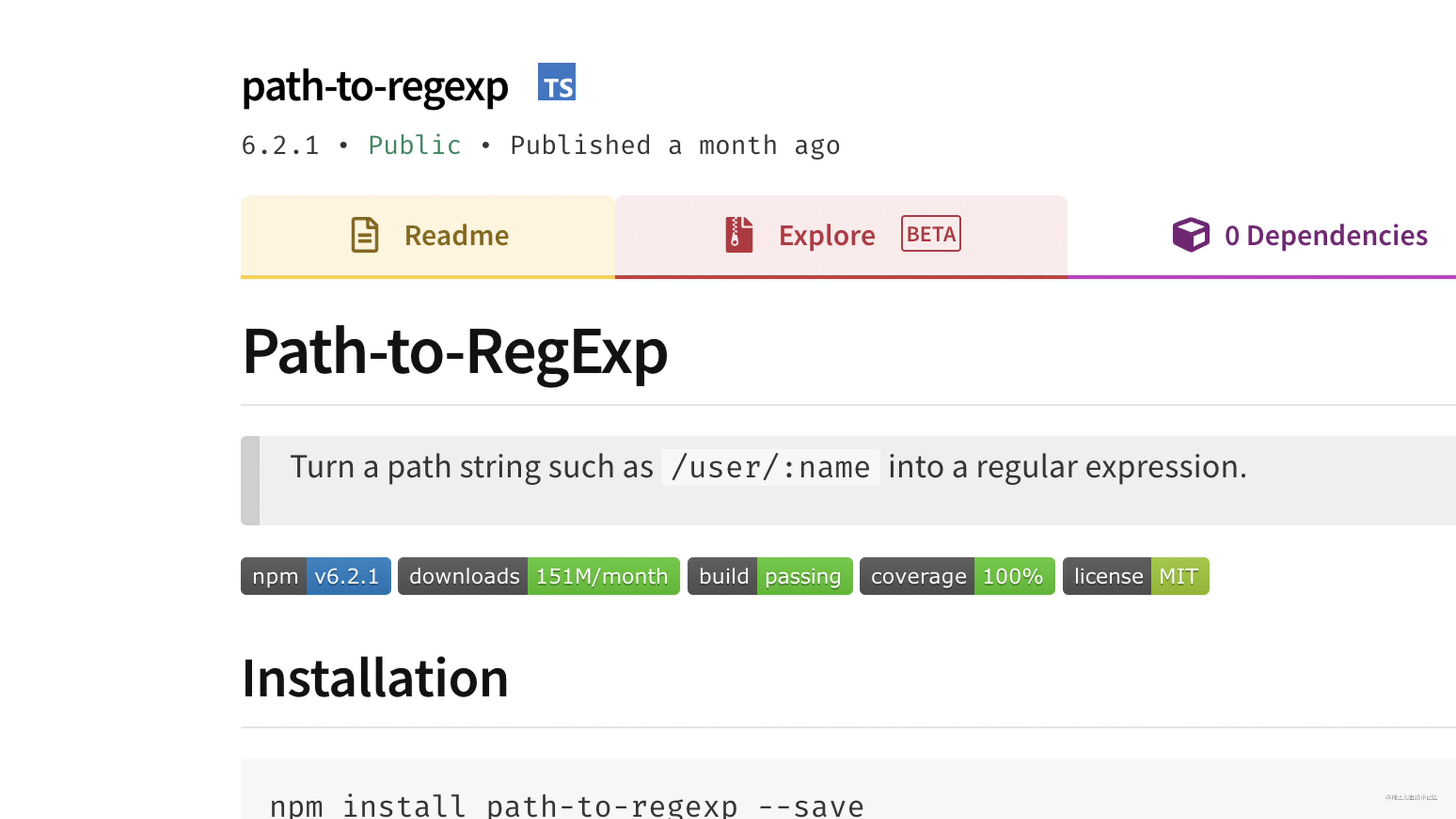Screen dimensions: 1456x819
Task: Click the 6.2.1 version text
Action: point(280,145)
